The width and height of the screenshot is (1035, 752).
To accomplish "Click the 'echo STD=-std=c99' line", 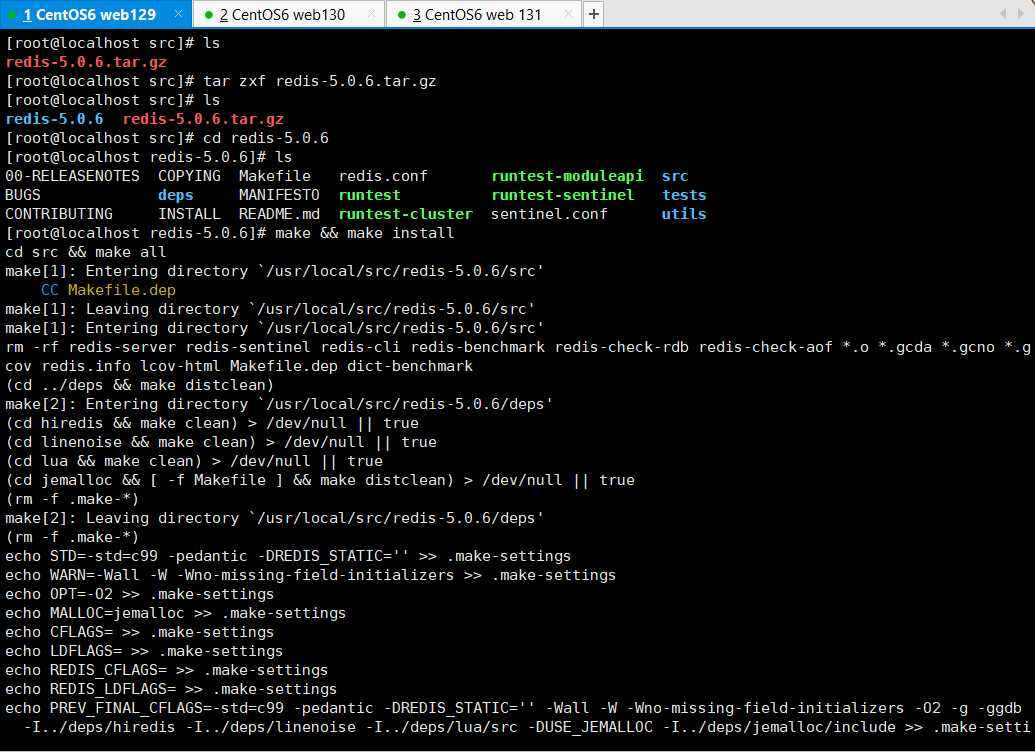I will click(x=288, y=556).
